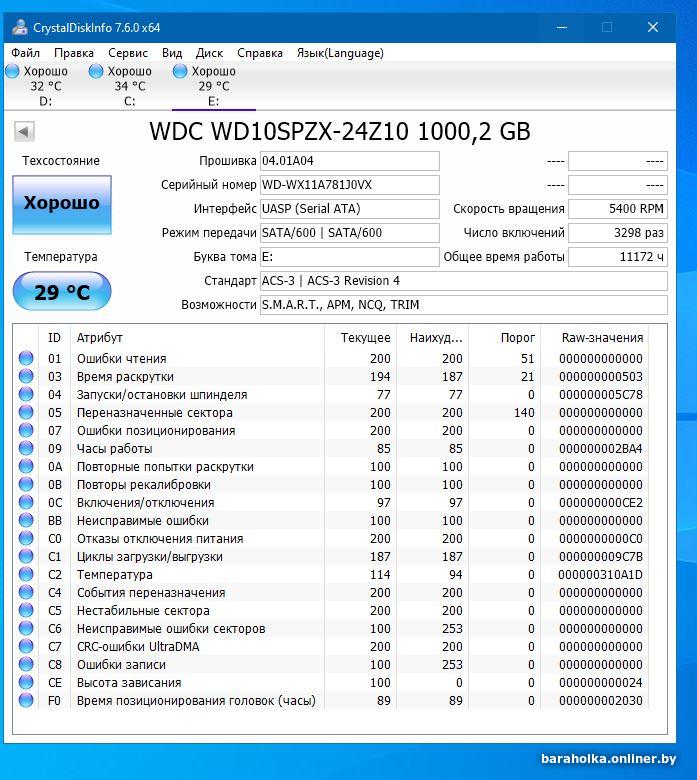Image resolution: width=697 pixels, height=780 pixels.
Task: Click status circle for C7 CRC-ошибки UltraDMA
Action: click(x=26, y=646)
